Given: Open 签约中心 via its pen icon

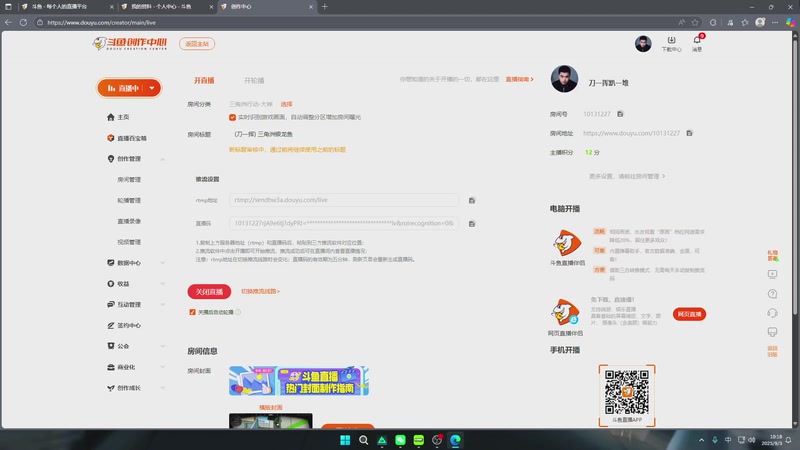Looking at the screenshot, I should (111, 325).
